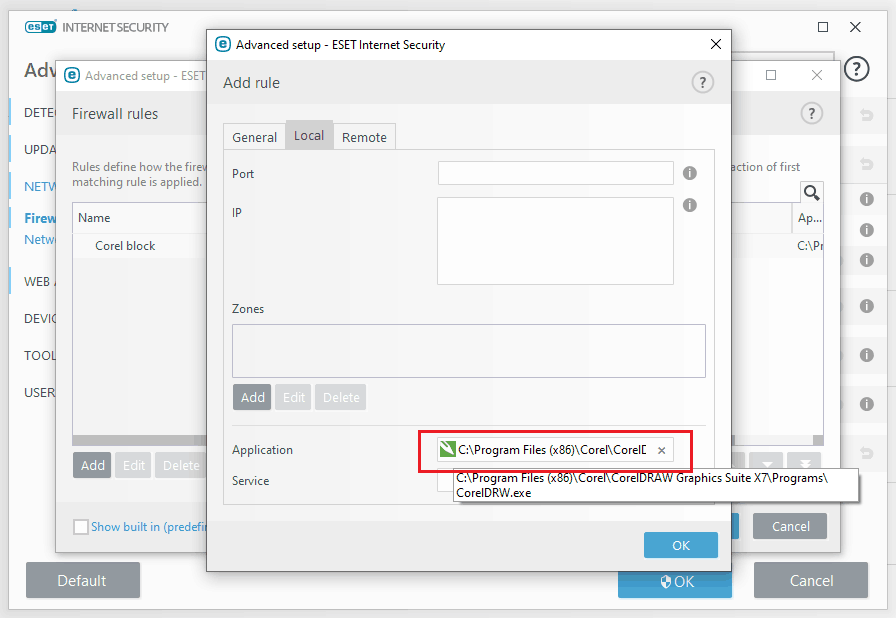Close the main ESET Internet Security window
The width and height of the screenshot is (896, 618).
(x=855, y=27)
